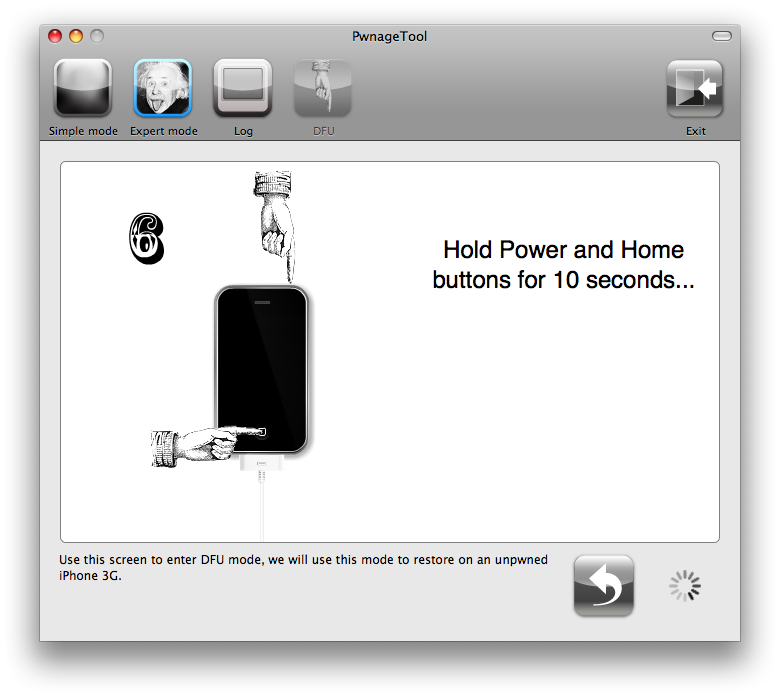Image resolution: width=780 pixels, height=696 pixels.
Task: Click the black iPhone screen image
Action: [262, 360]
